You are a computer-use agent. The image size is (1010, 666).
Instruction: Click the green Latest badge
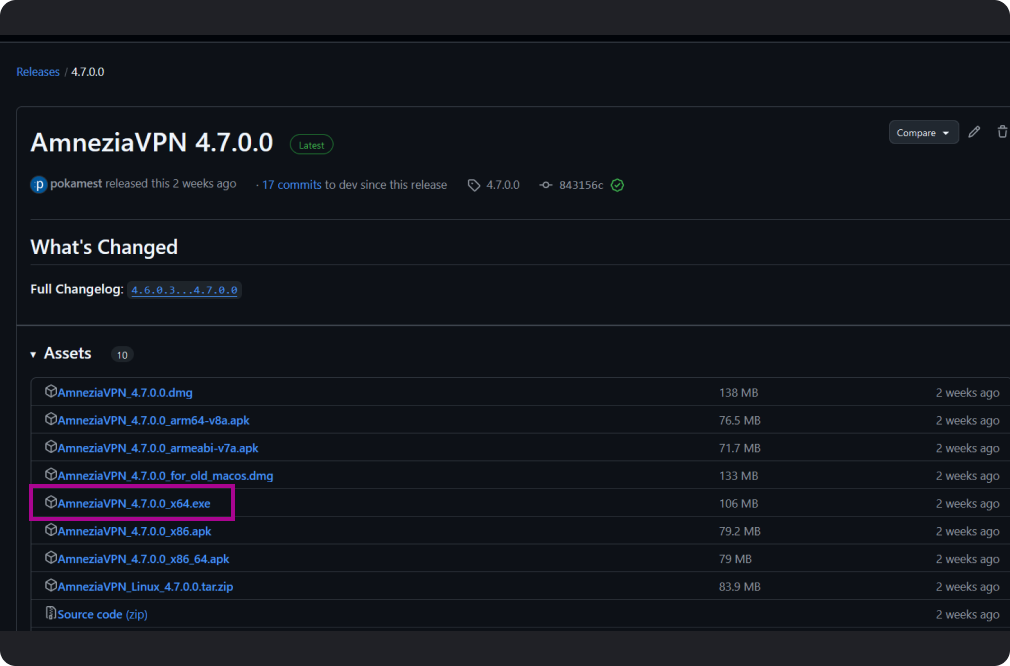coord(311,145)
